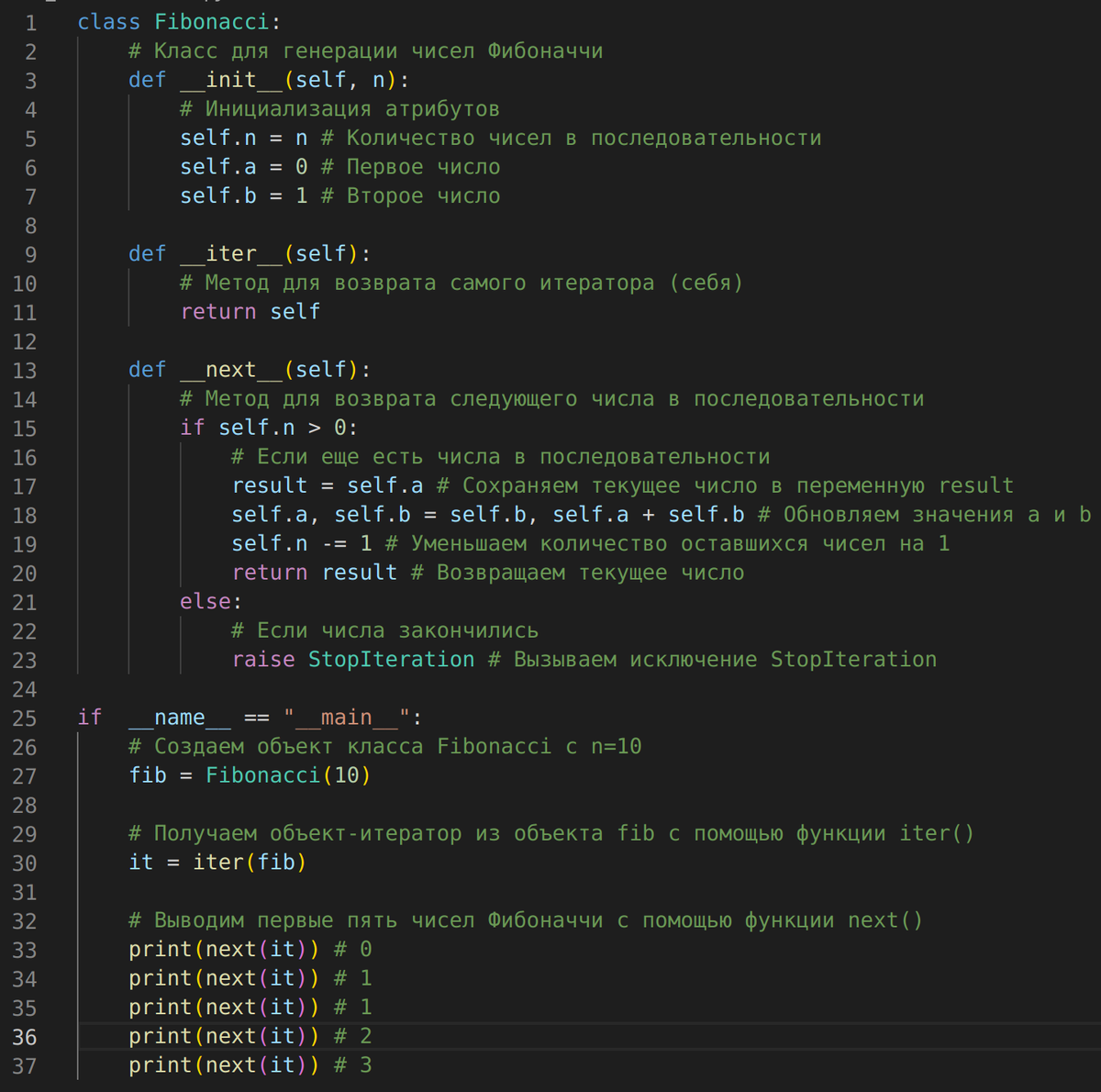1101x1092 pixels.
Task: Click the comment "# Если еще есть числа в последовательности"
Action: pos(500,457)
